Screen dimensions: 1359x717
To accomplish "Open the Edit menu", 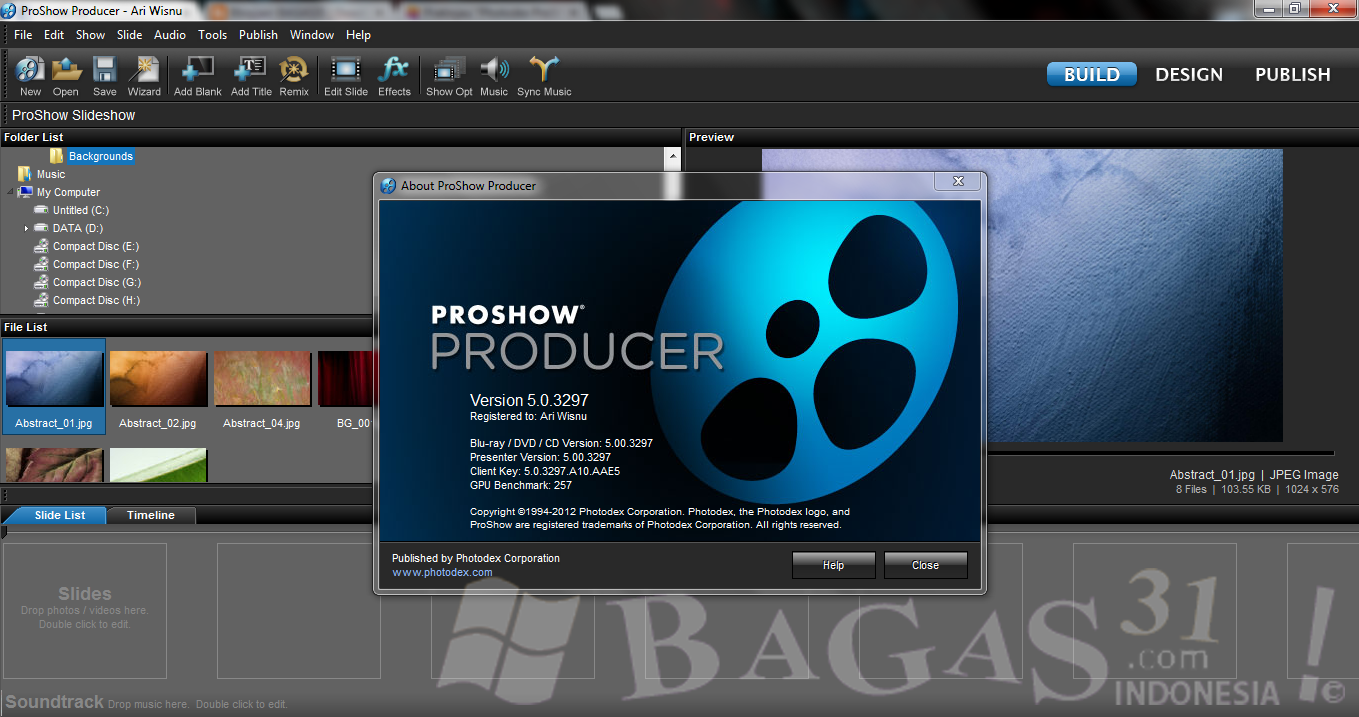I will click(x=54, y=34).
